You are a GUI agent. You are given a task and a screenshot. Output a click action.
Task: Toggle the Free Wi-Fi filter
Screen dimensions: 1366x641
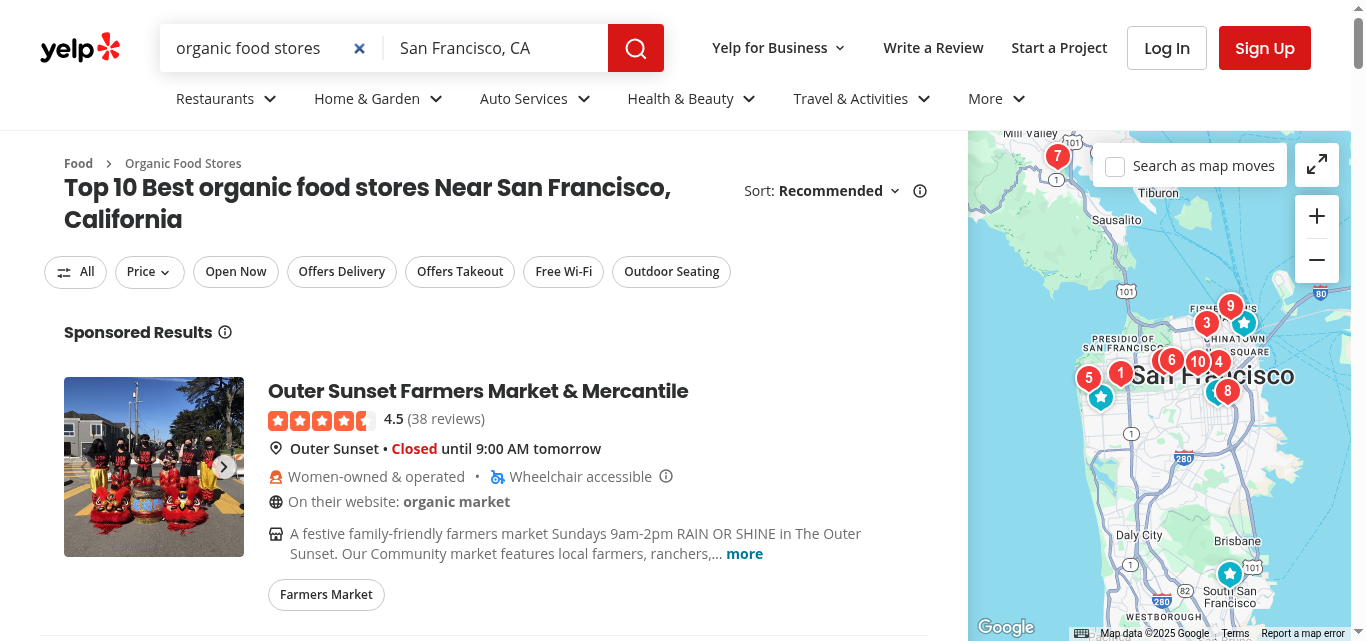[563, 272]
